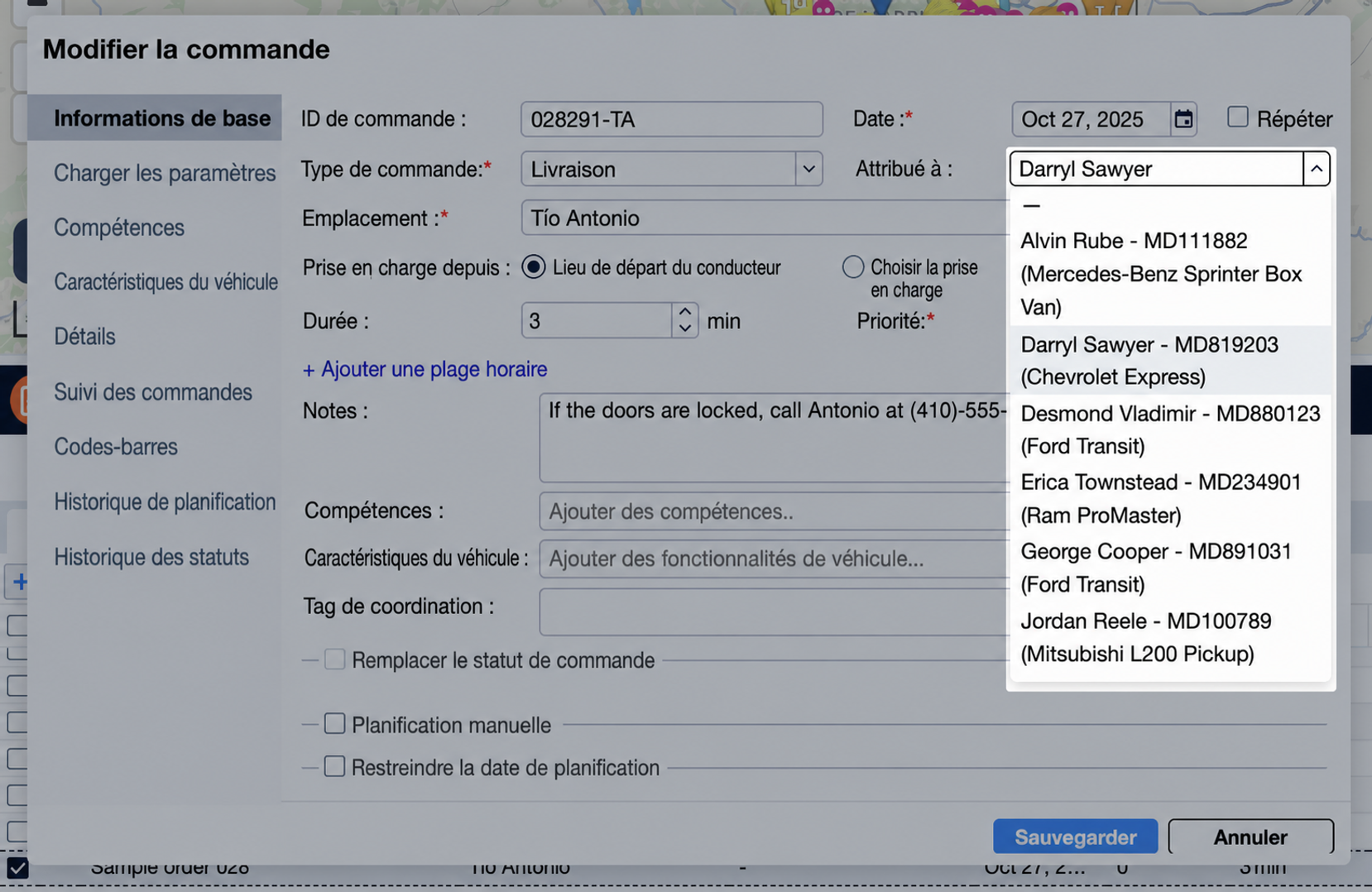The image size is (1372, 892).
Task: Focus the Emplacement field Tío Antonio
Action: pos(765,218)
